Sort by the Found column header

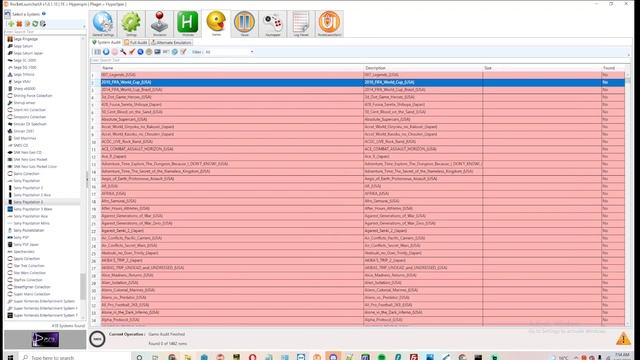coord(613,68)
